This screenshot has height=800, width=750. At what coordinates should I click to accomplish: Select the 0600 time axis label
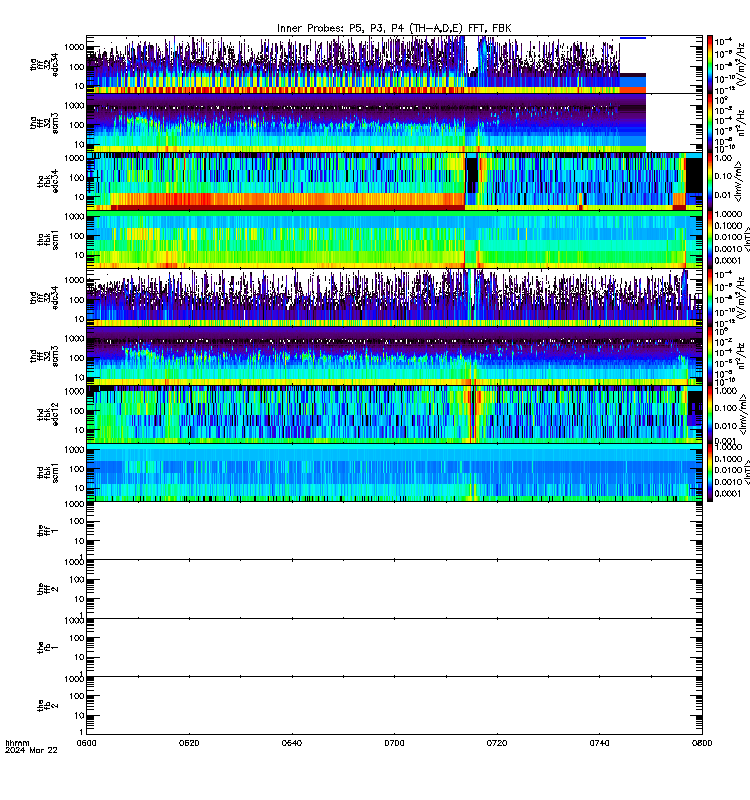coord(86,743)
